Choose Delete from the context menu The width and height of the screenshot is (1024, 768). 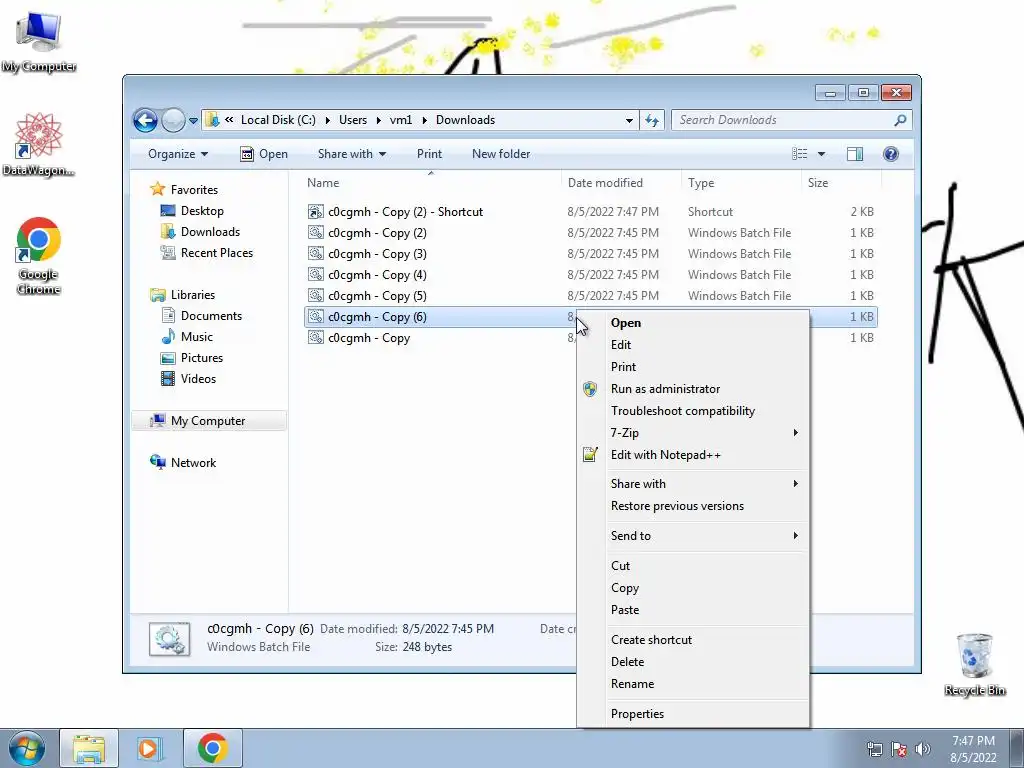coord(693,662)
